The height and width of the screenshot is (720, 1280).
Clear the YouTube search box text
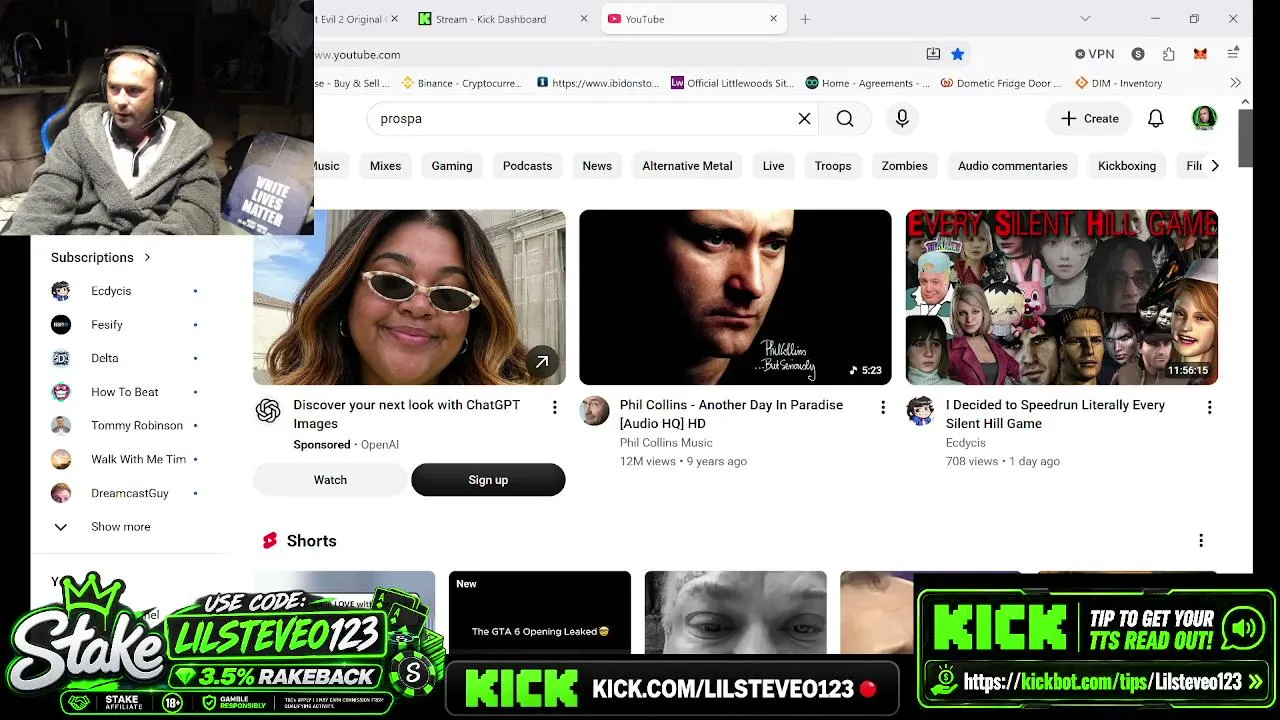point(804,119)
